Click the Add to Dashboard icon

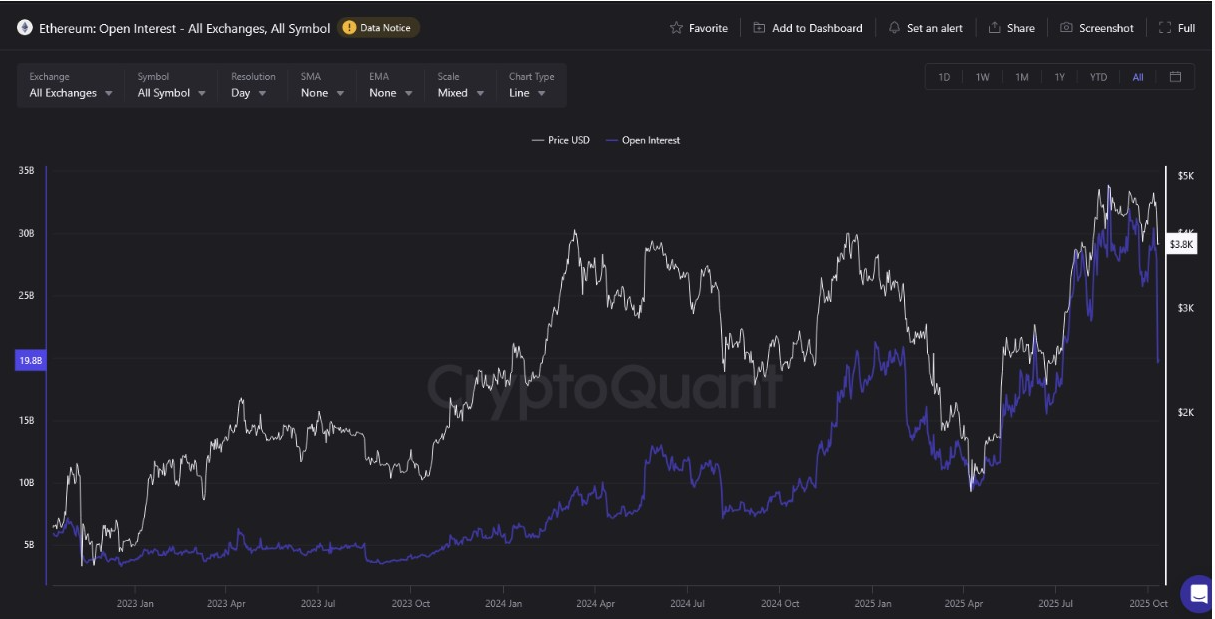759,28
